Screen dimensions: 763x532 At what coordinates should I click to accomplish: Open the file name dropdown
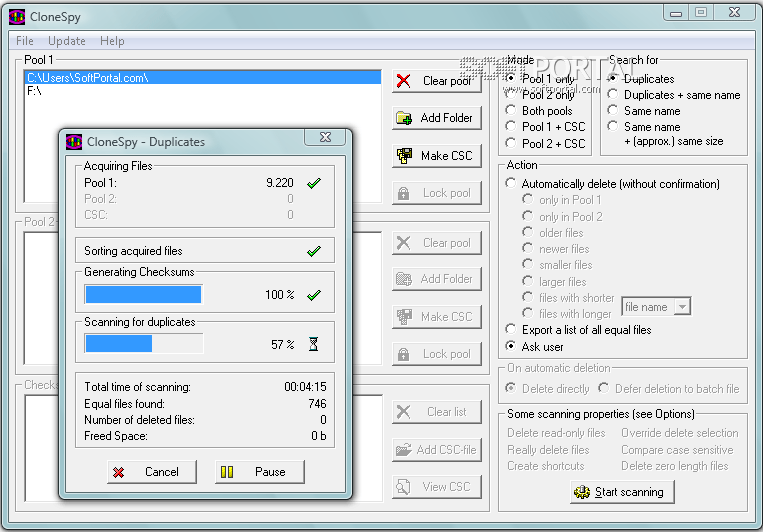(683, 307)
